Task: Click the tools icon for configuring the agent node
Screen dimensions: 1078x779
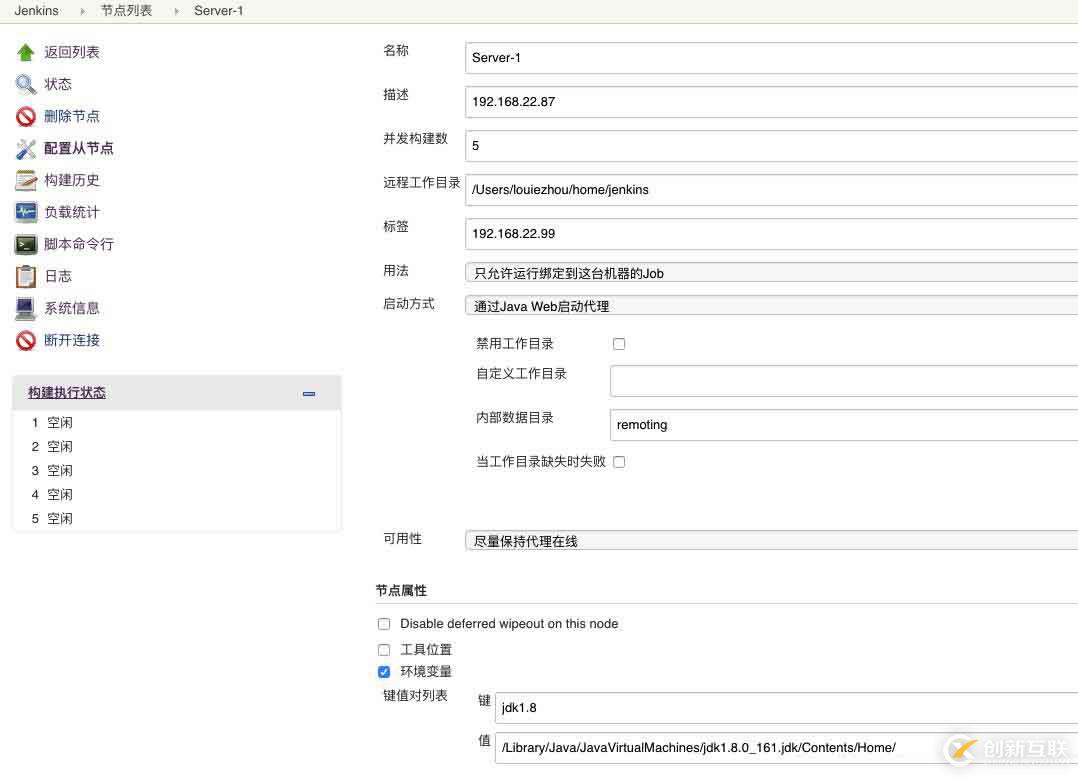Action: [x=25, y=149]
